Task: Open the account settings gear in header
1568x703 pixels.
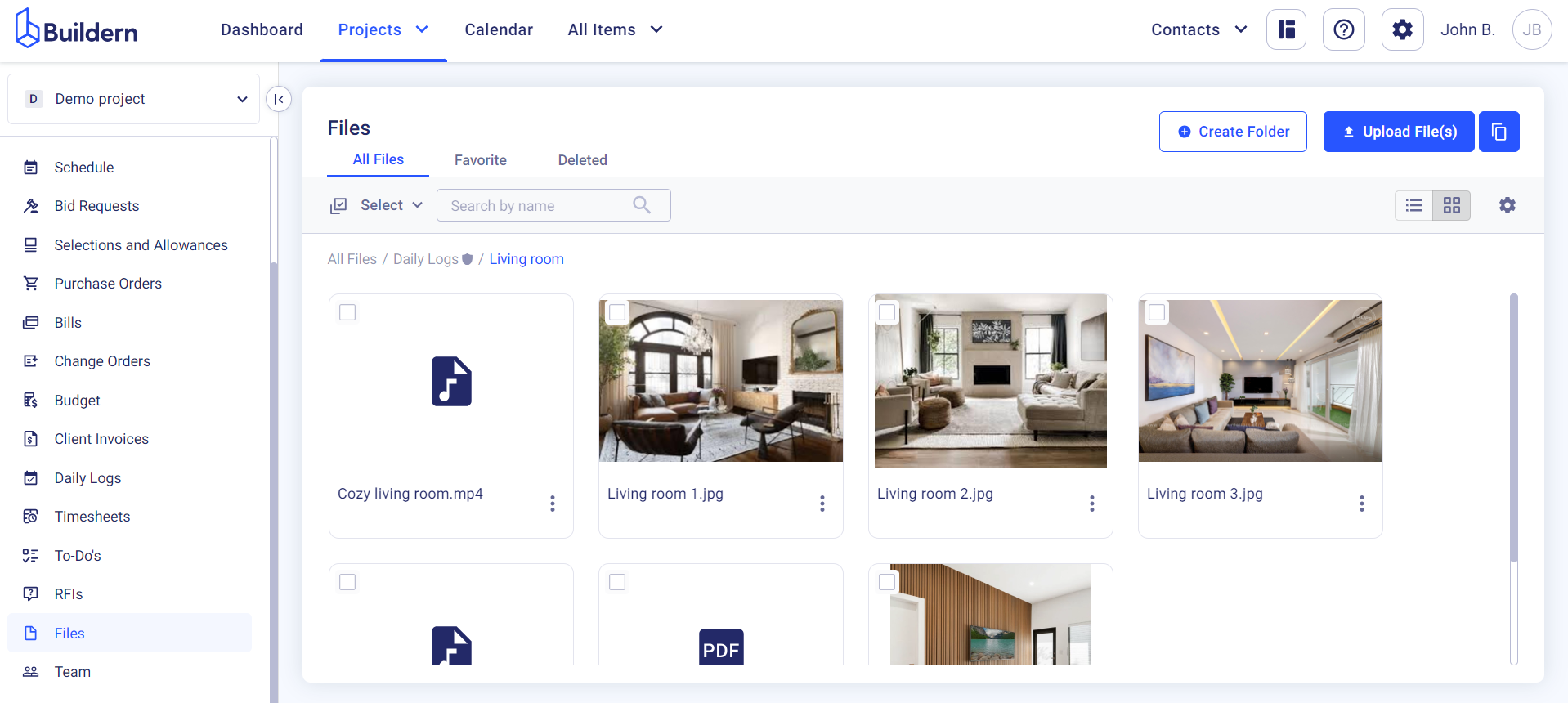Action: (x=1402, y=30)
